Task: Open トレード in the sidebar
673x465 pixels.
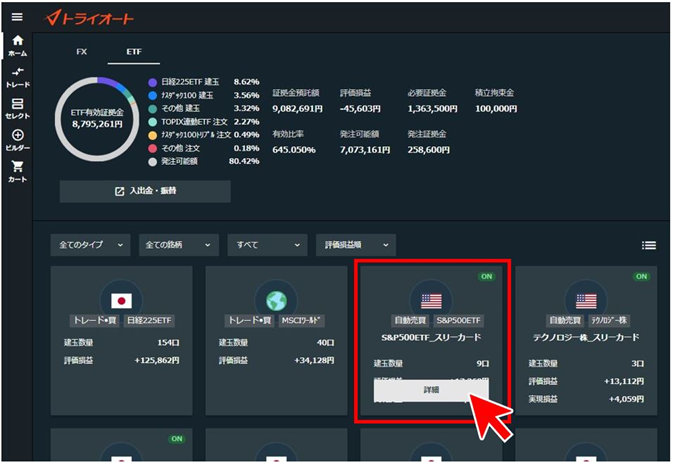Action: point(18,78)
